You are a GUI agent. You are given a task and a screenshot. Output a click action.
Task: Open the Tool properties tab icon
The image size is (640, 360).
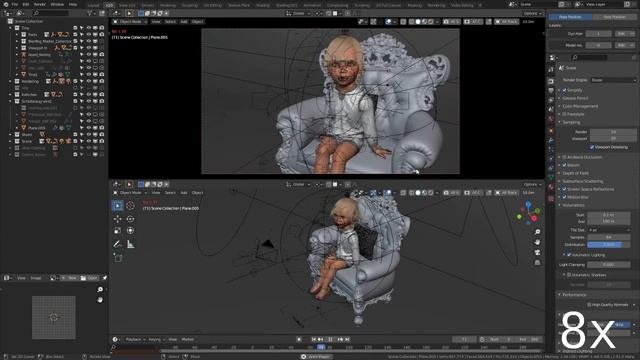[551, 70]
